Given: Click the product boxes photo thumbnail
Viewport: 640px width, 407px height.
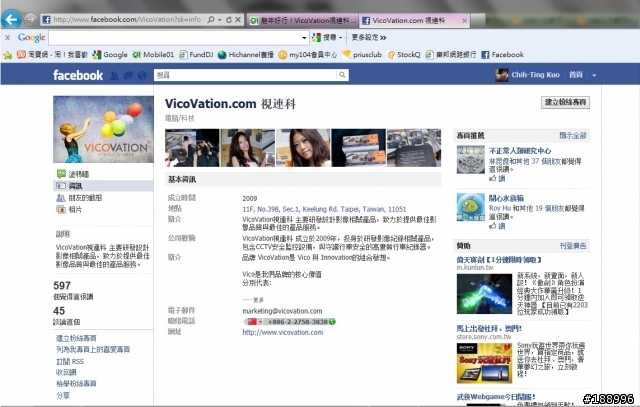Looking at the screenshot, I should [x=359, y=148].
